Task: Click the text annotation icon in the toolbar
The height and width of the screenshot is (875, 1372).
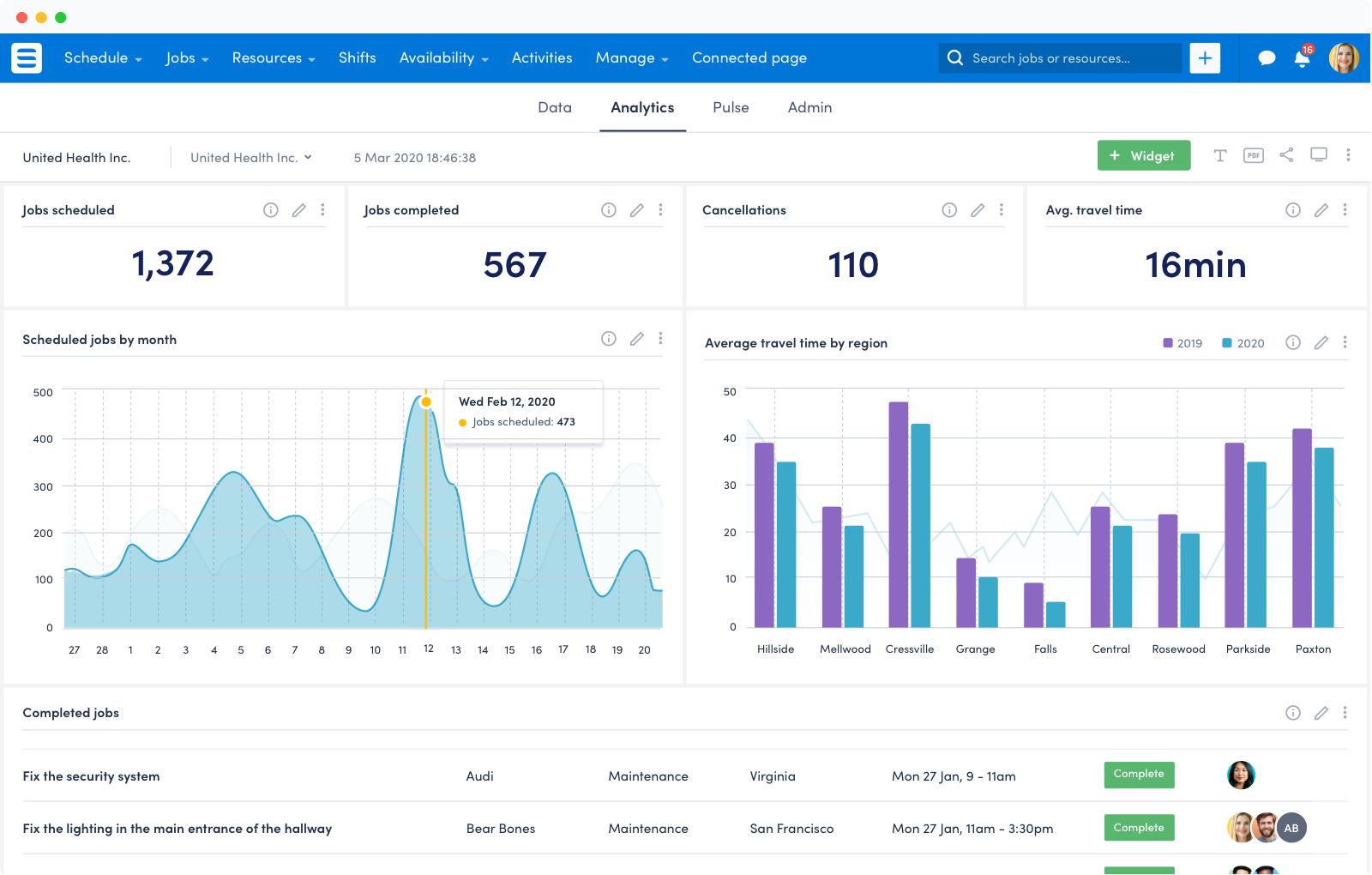Action: pos(1220,155)
